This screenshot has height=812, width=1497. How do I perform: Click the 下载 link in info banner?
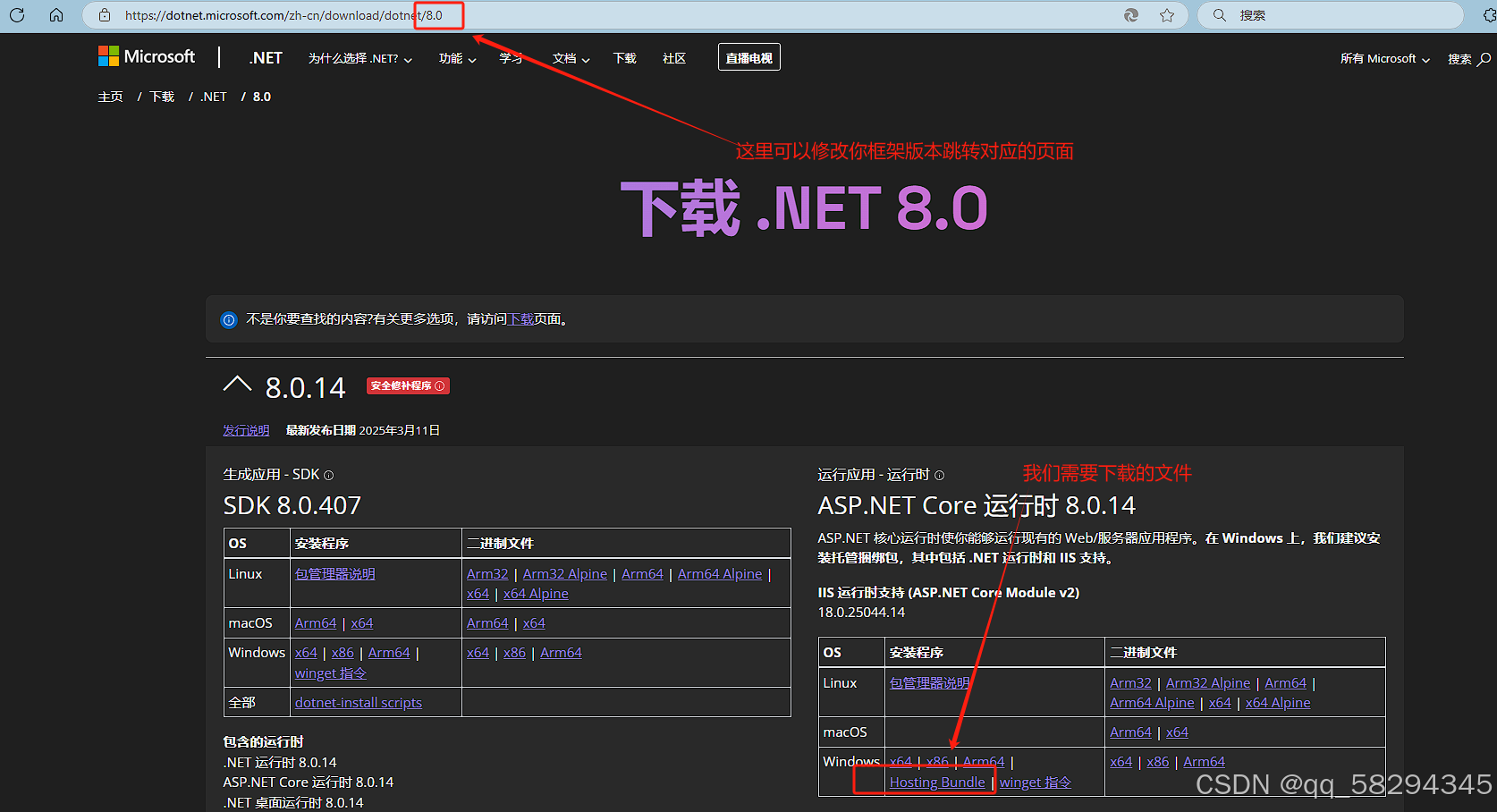520,319
